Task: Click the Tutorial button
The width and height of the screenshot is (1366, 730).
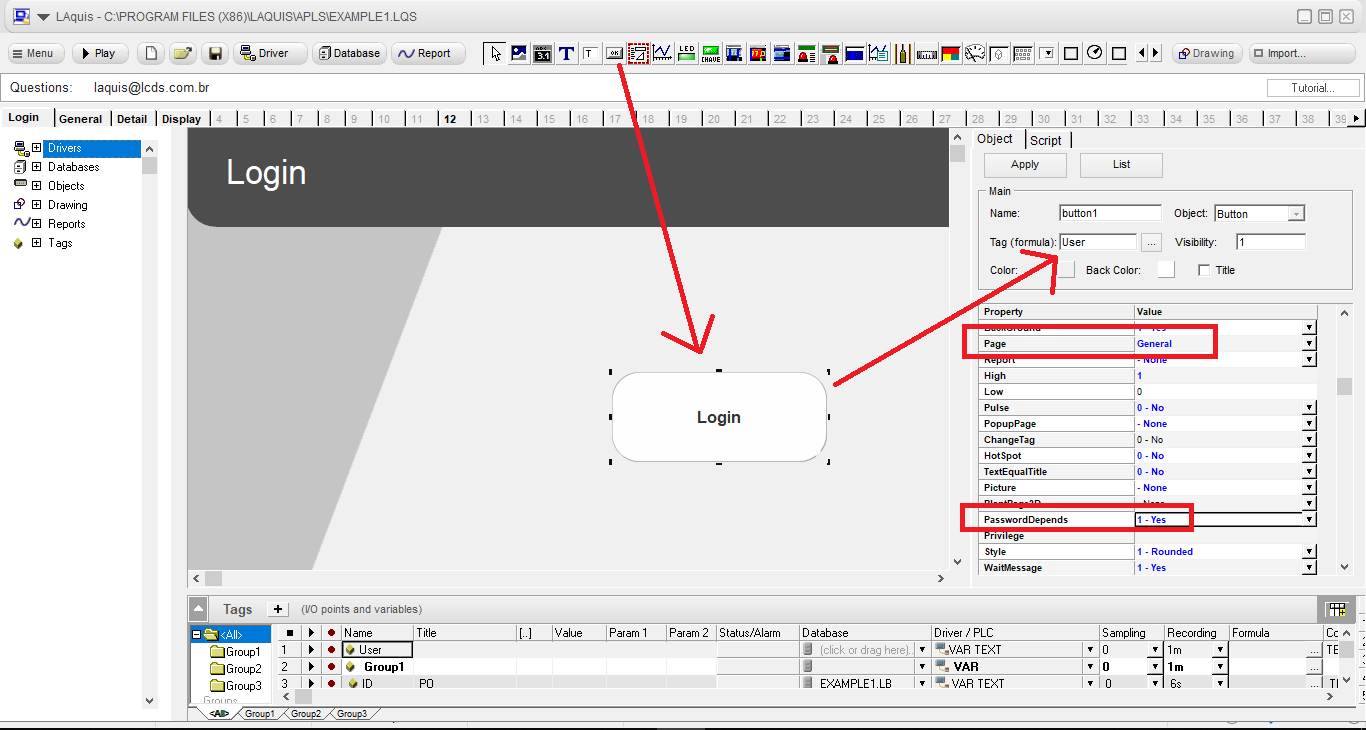Action: coord(1312,88)
